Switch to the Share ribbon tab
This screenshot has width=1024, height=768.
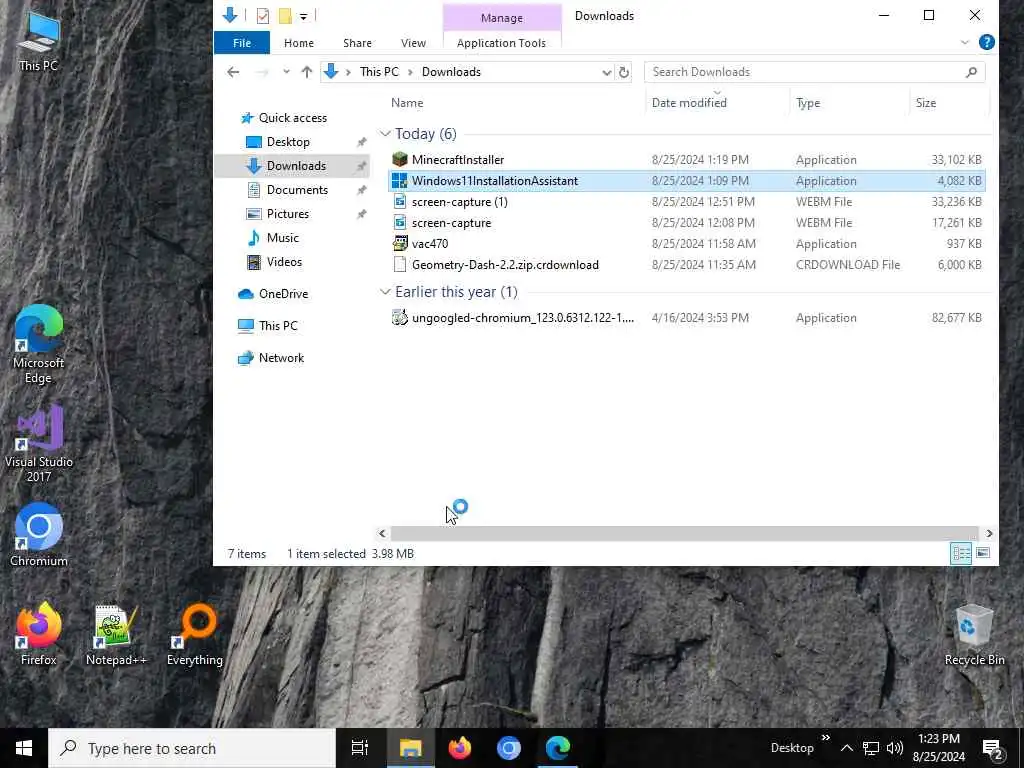coord(357,42)
